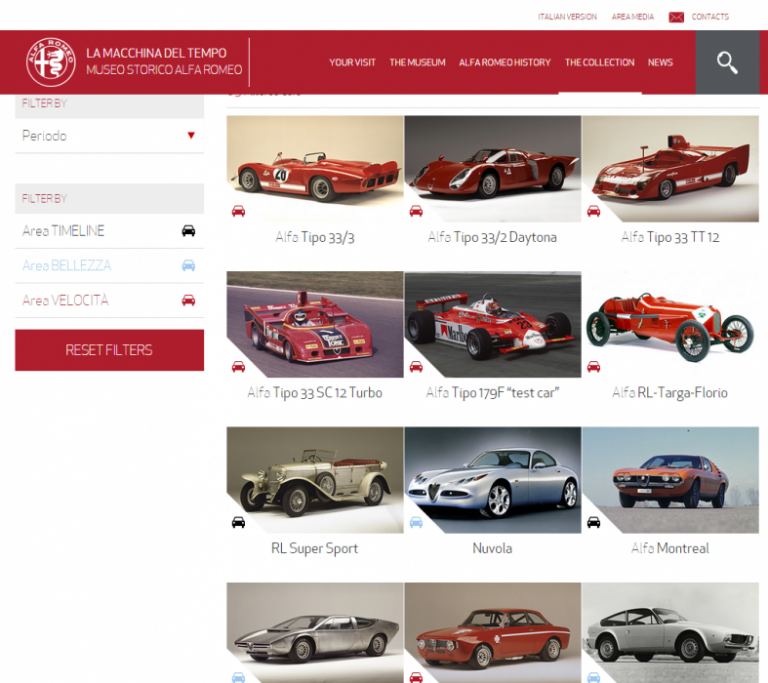Click red car icon next to Area VELOCITÀ
The width and height of the screenshot is (768, 683).
(x=188, y=301)
